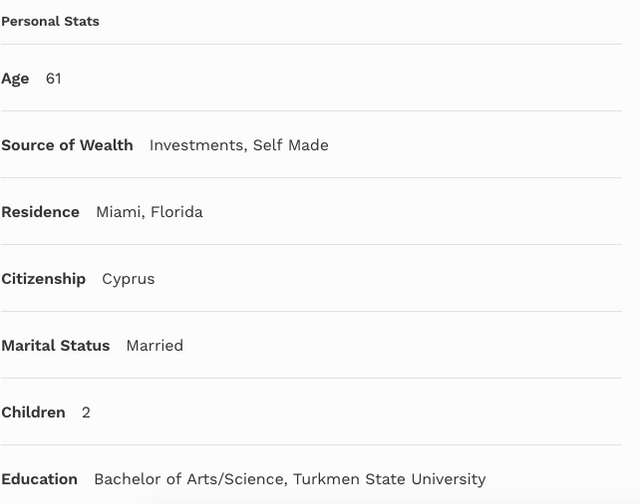The image size is (640, 504).
Task: Click the Source of Wealth label
Action: [x=67, y=145]
